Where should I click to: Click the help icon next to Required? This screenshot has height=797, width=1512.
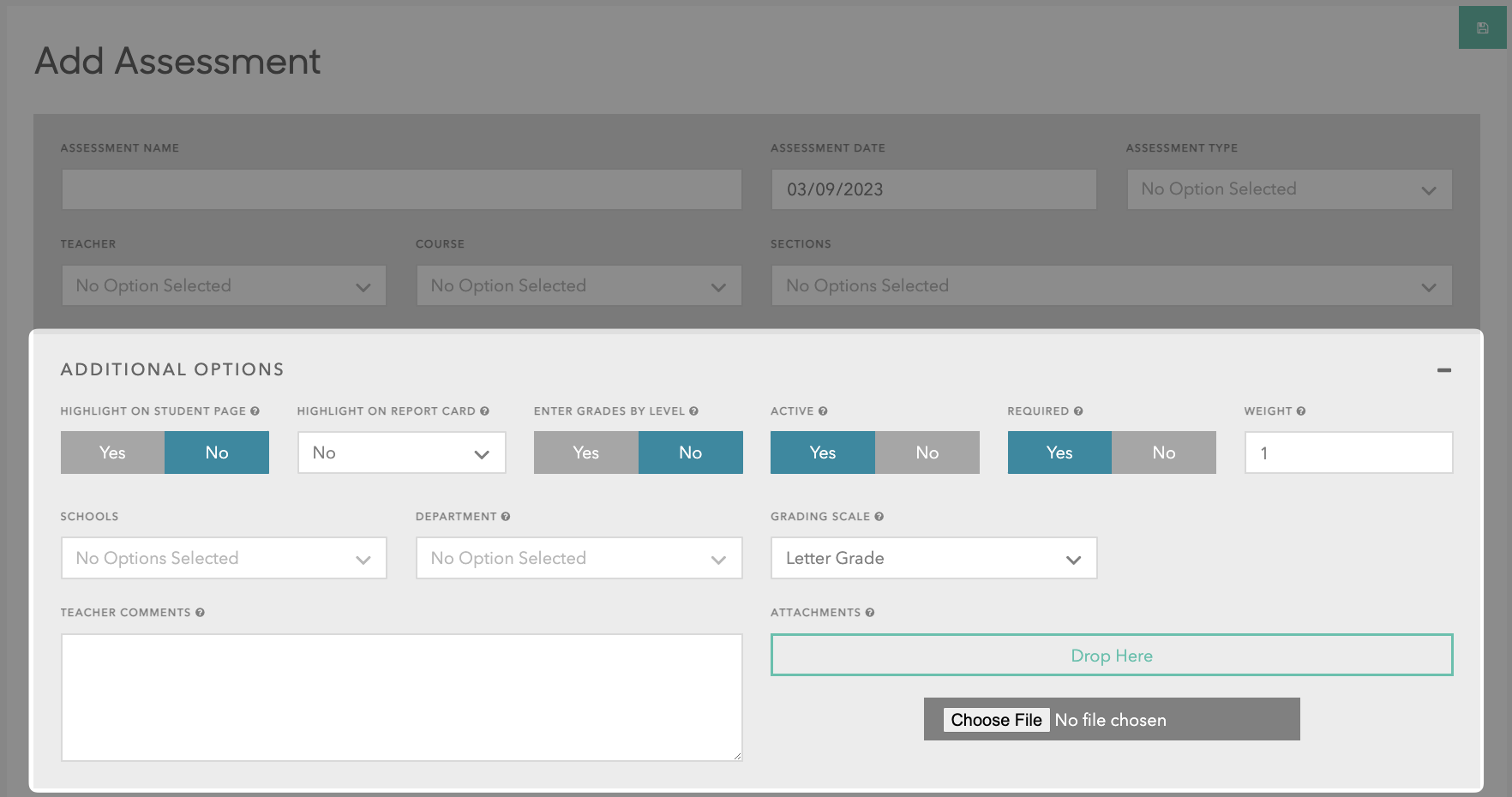(x=1078, y=411)
